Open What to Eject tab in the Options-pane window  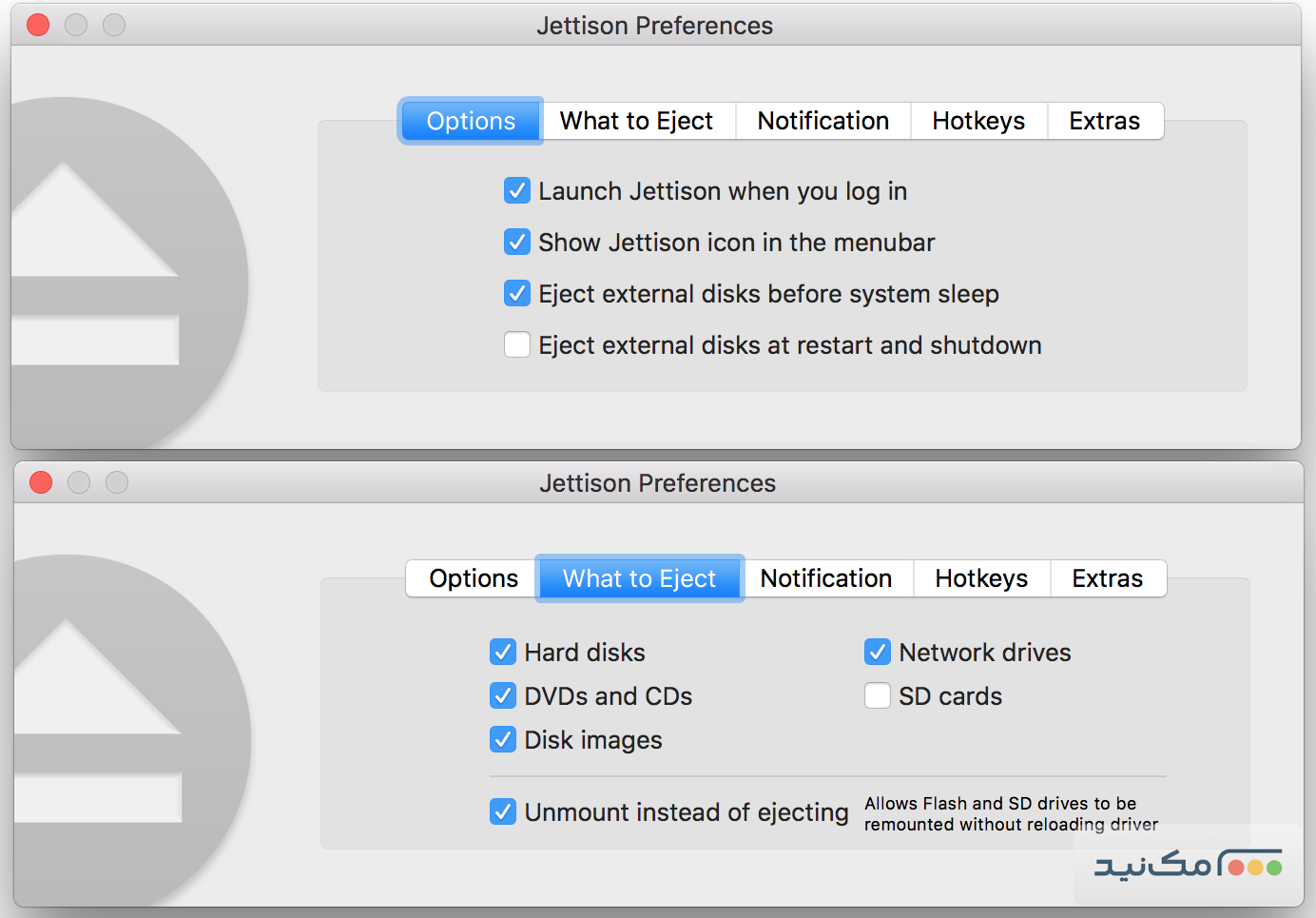636,121
